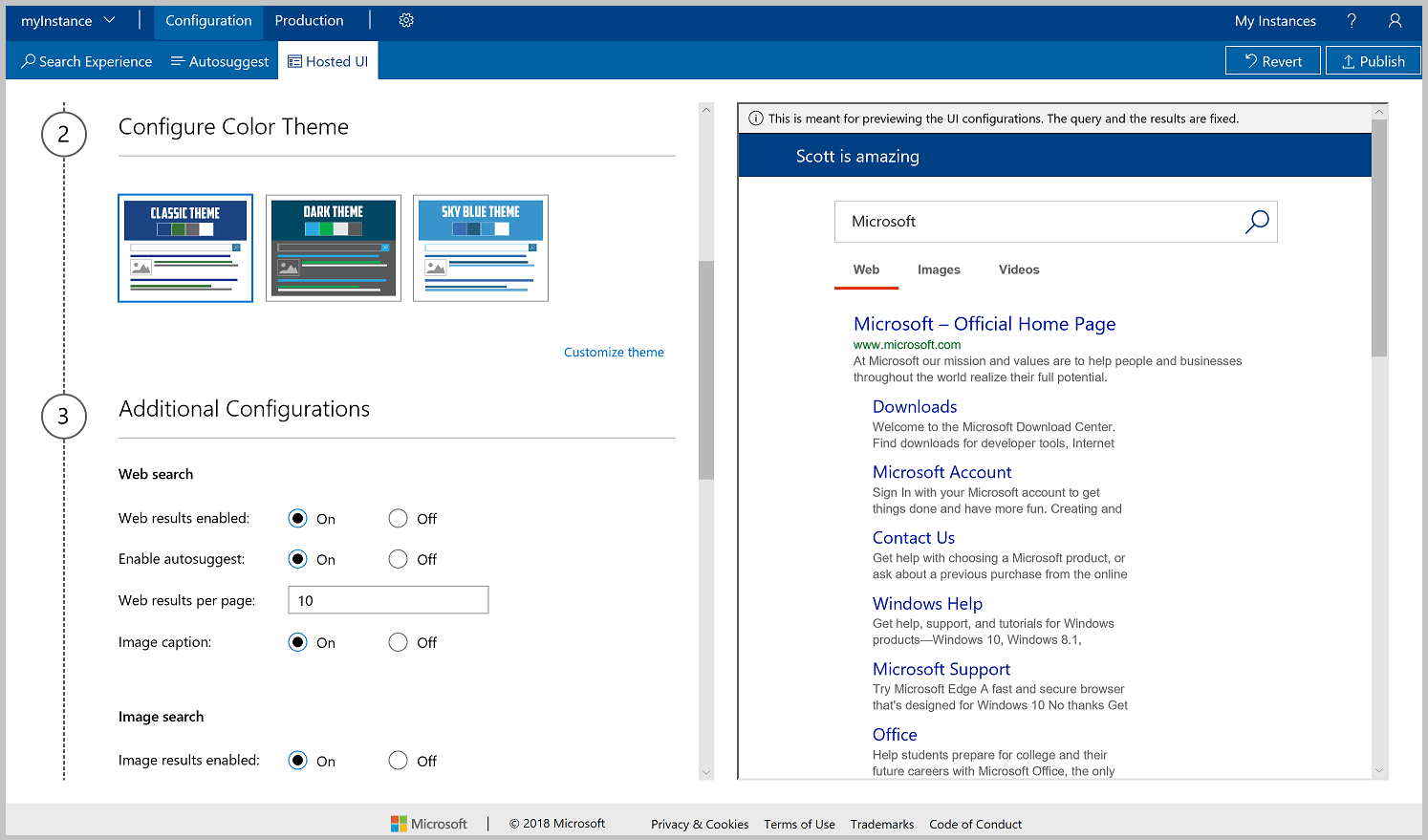Screen dimensions: 1428x840
Task: Turn Image caption Off
Action: (x=398, y=642)
